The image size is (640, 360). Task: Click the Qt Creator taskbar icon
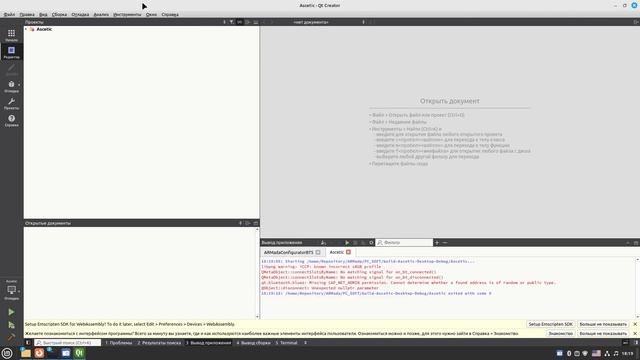click(x=79, y=353)
